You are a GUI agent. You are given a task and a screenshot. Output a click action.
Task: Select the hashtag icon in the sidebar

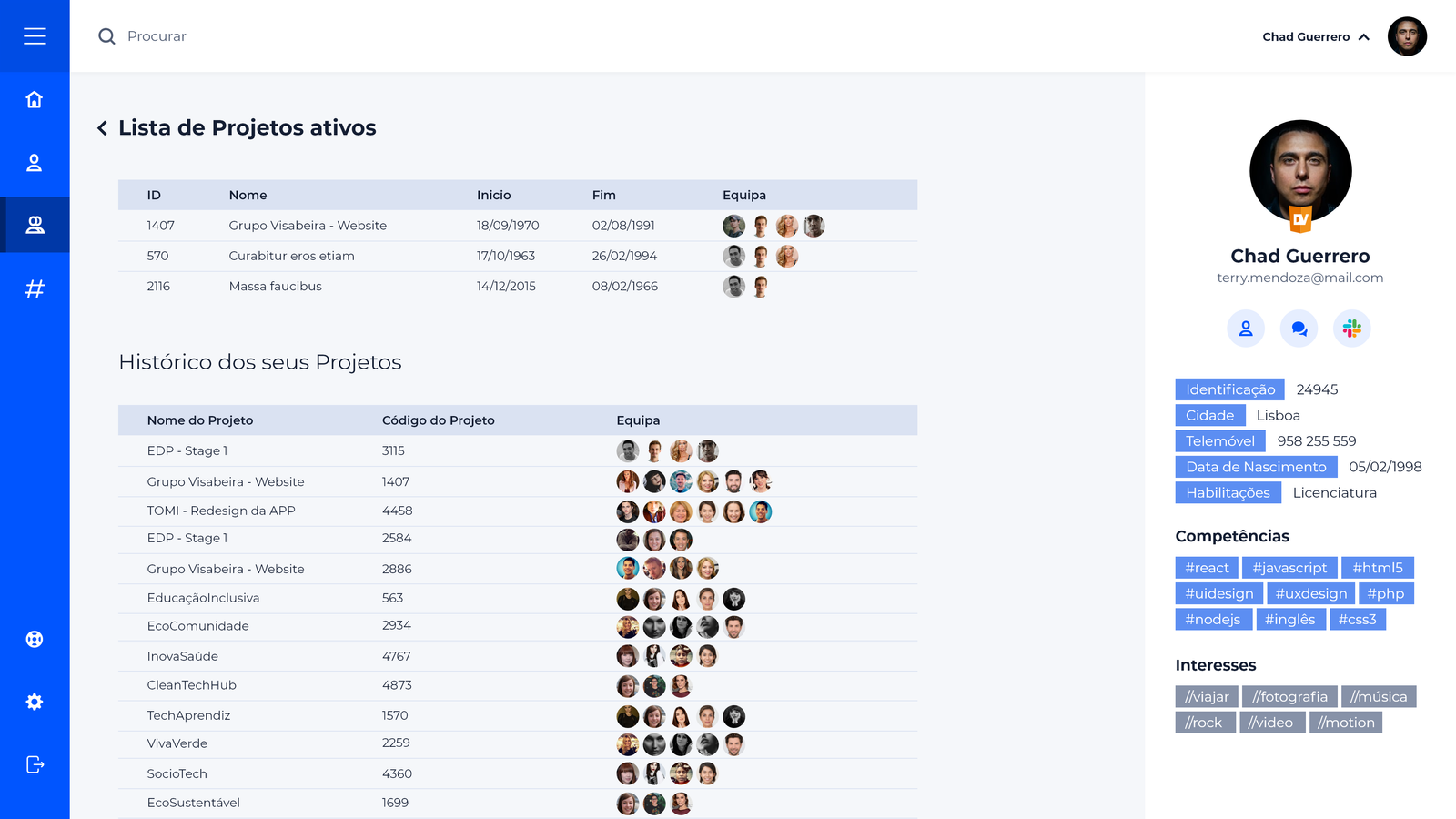coord(35,289)
